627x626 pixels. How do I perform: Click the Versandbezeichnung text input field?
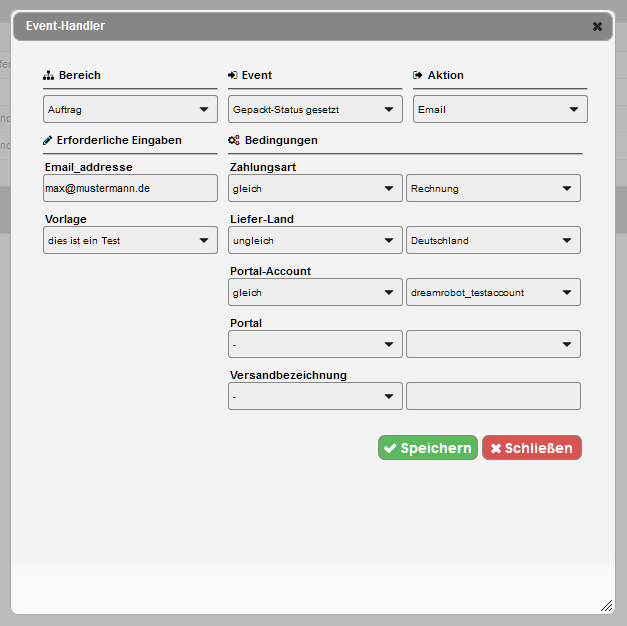[x=493, y=396]
